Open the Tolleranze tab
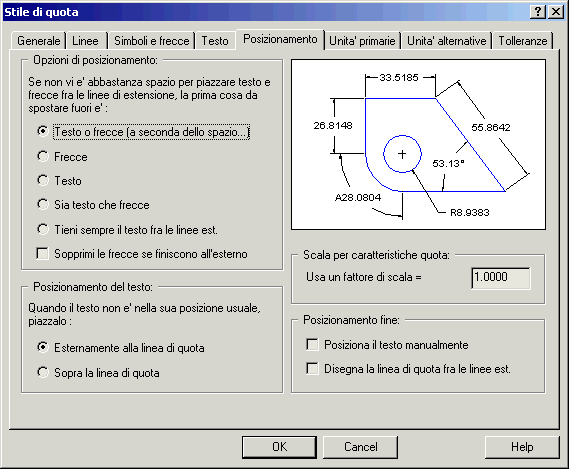Screen dimensions: 569x469 (x=523, y=41)
